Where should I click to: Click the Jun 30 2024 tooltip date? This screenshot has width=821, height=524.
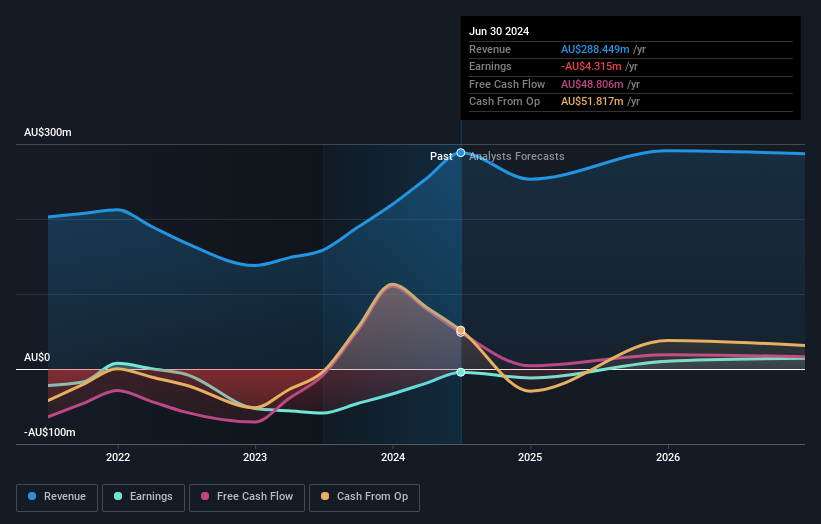[499, 31]
